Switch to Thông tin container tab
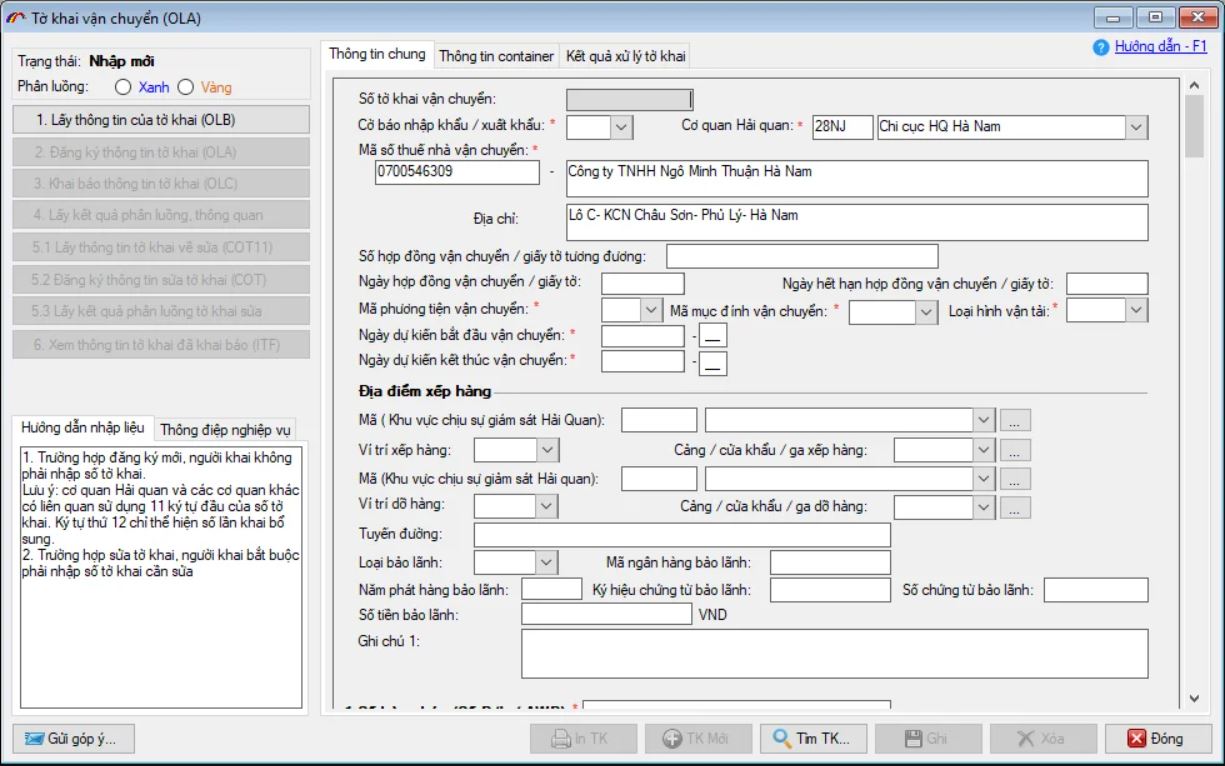The image size is (1225, 766). pos(496,56)
